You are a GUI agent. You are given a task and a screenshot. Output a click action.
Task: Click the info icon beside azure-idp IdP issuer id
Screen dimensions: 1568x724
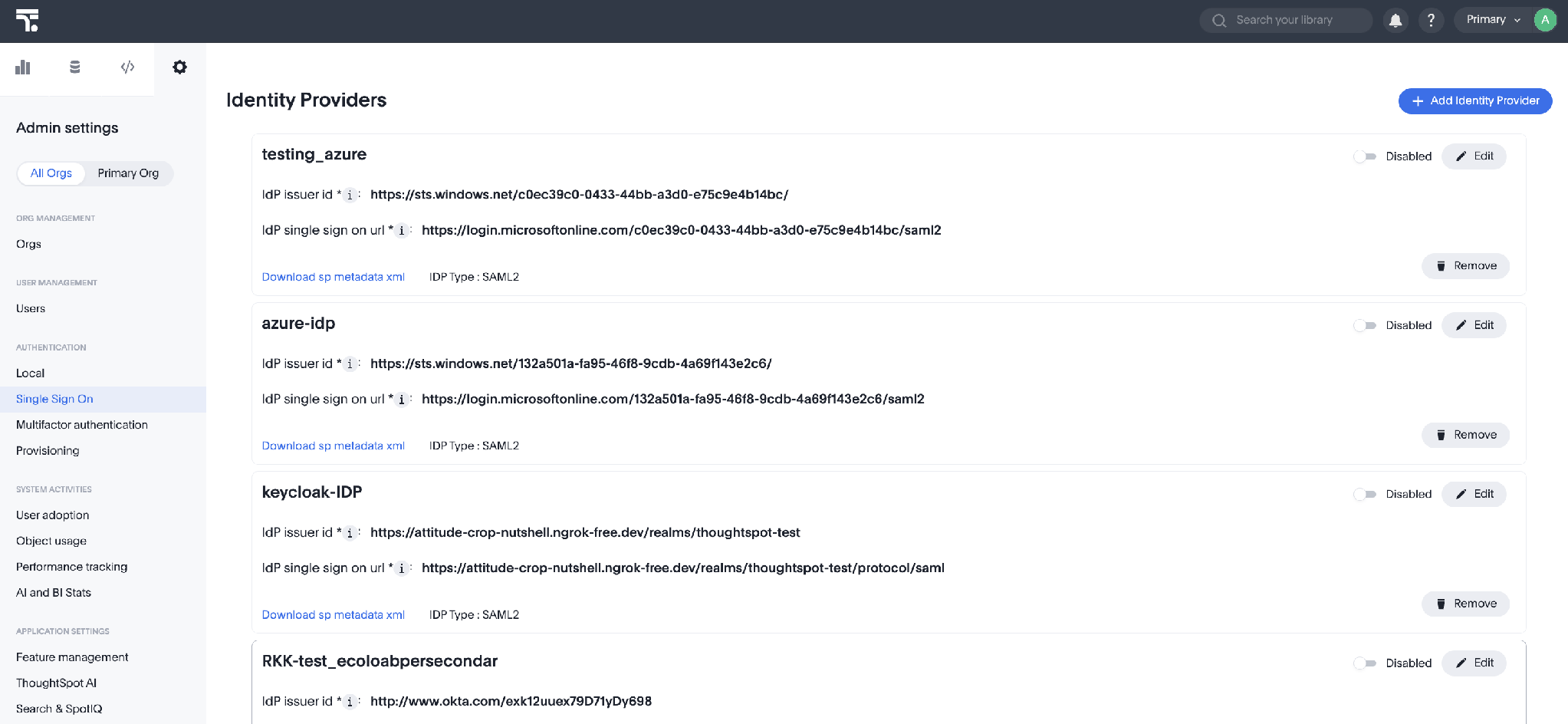(x=350, y=364)
